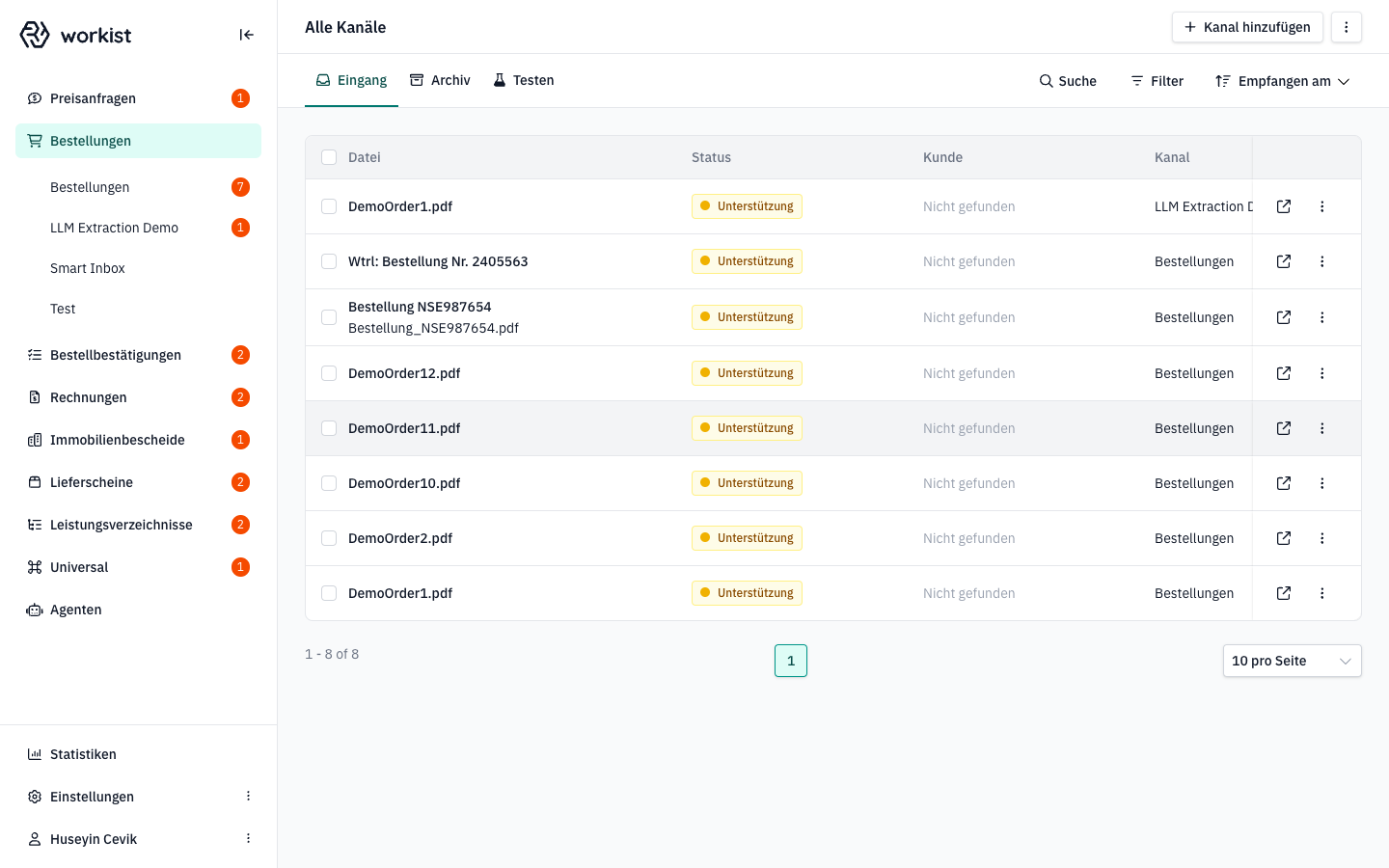Tick the select-all checkbox in Datei header

point(329,157)
